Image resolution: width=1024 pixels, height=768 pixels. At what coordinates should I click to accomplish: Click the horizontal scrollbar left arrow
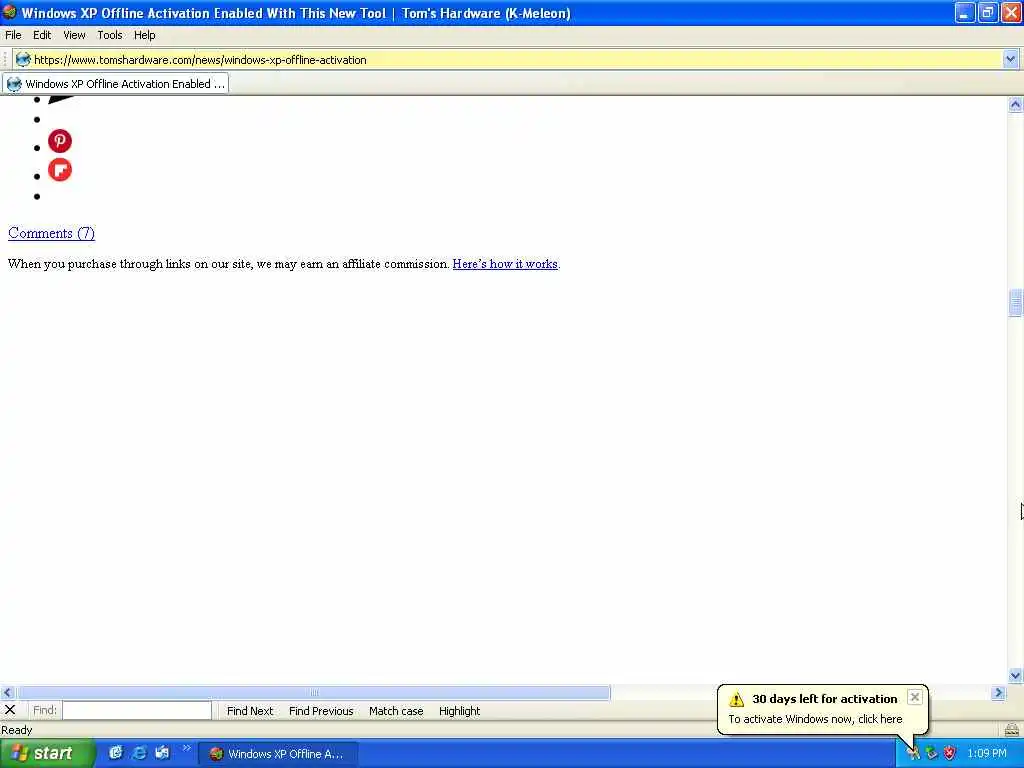8,692
